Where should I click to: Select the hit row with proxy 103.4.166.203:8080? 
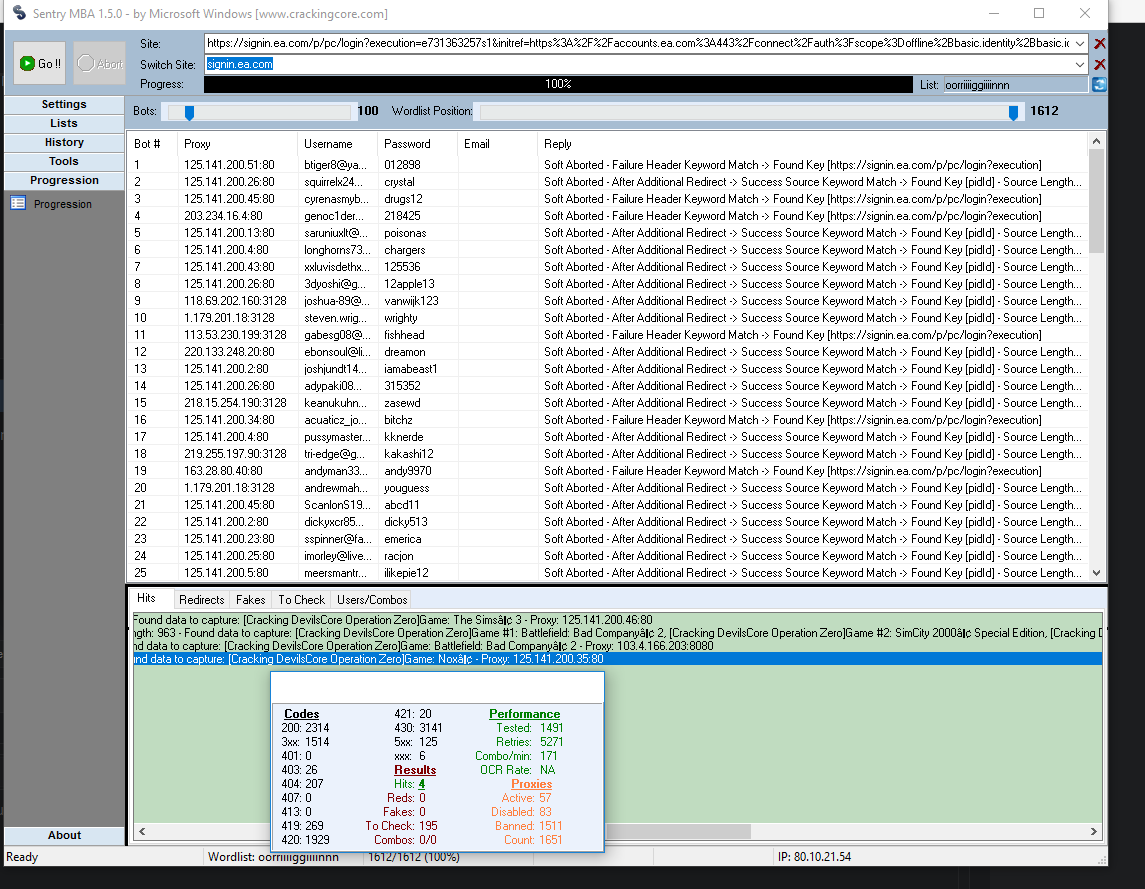tap(617, 646)
